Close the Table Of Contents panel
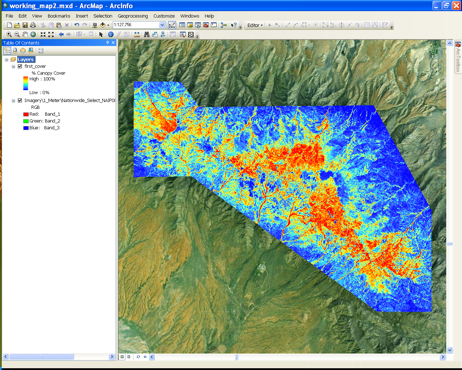 113,43
